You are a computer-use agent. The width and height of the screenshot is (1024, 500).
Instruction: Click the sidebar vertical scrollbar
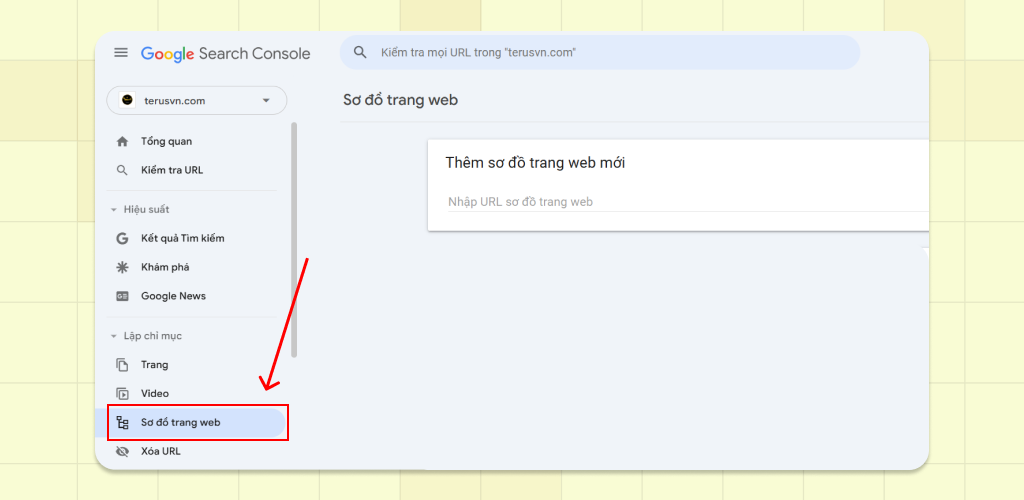pos(294,240)
